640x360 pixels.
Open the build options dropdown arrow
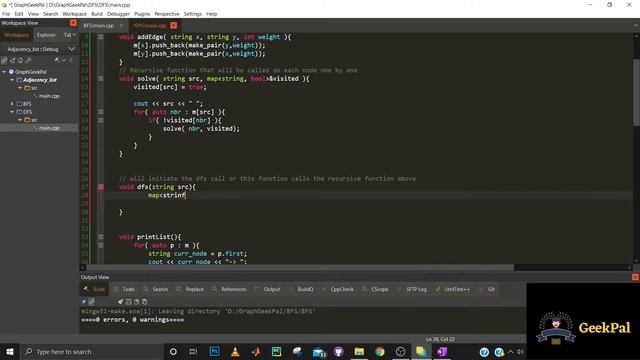pyautogui.click(x=64, y=60)
